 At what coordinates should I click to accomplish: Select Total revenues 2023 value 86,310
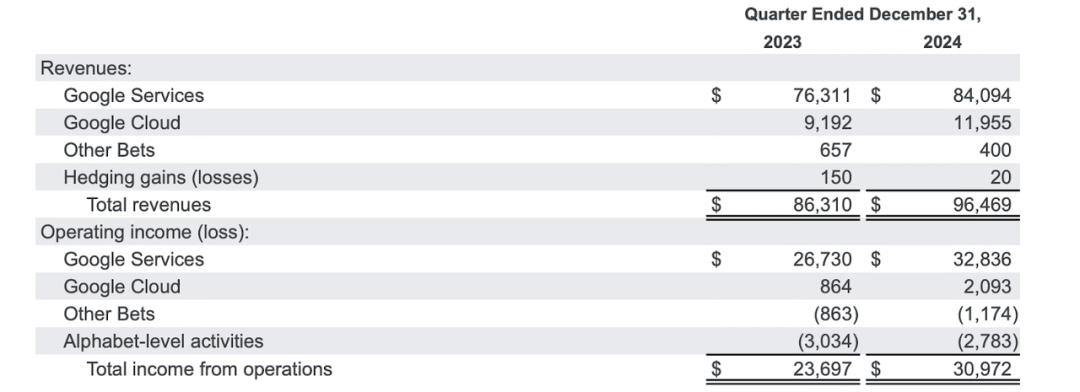point(822,205)
